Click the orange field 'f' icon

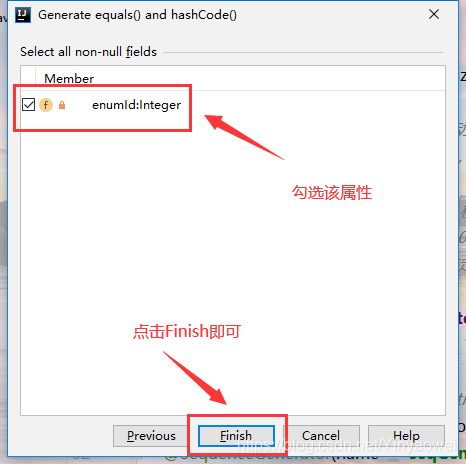point(46,105)
